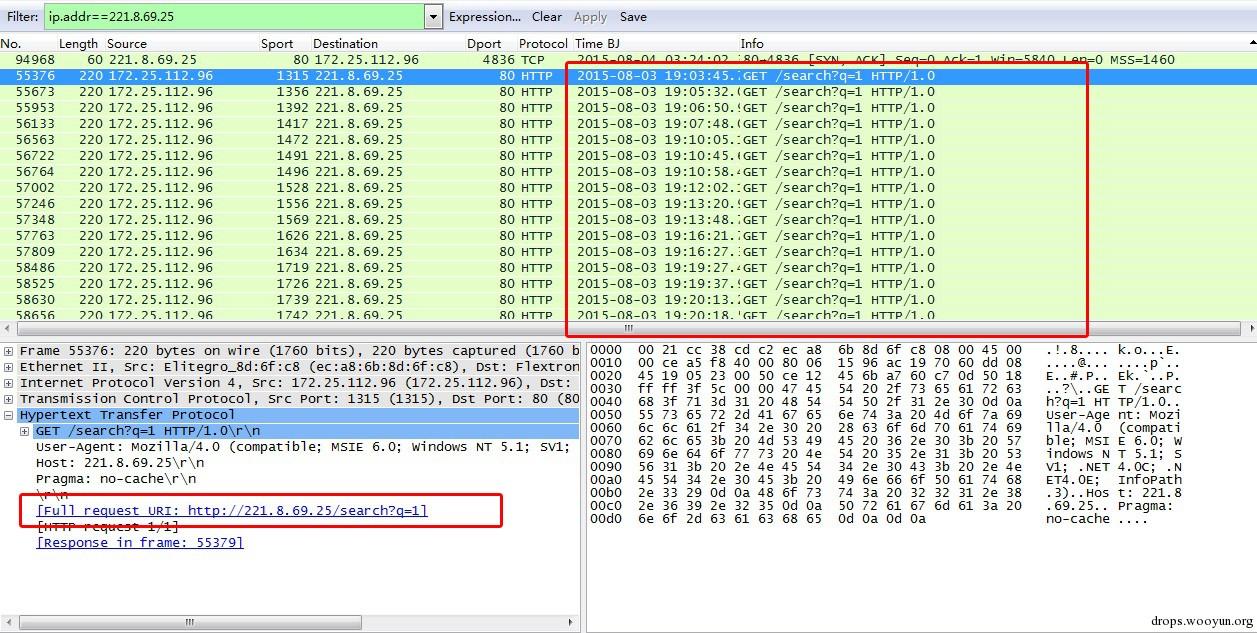Sort by the Length column header
Viewport: 1257px width, 633px height.
pyautogui.click(x=78, y=44)
